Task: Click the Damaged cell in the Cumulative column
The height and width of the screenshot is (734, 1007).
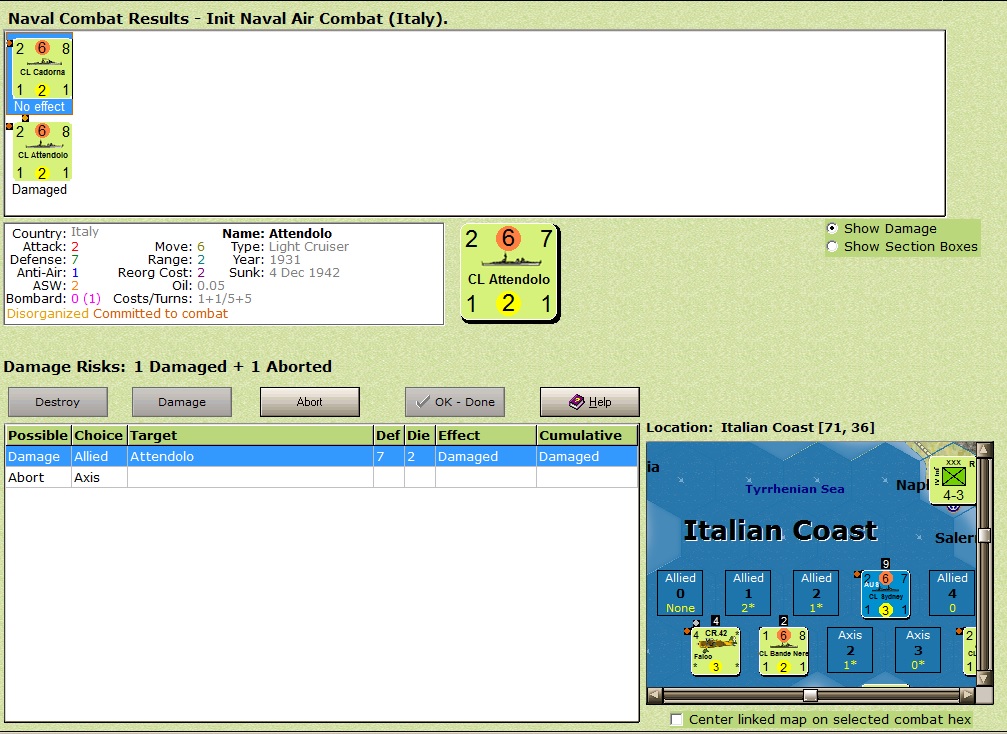Action: [587, 457]
